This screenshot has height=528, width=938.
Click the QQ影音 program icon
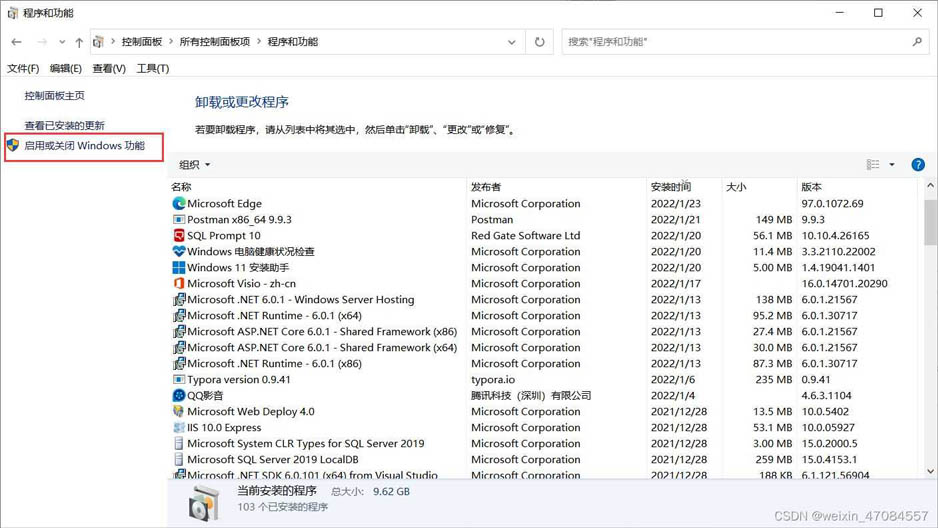[179, 395]
